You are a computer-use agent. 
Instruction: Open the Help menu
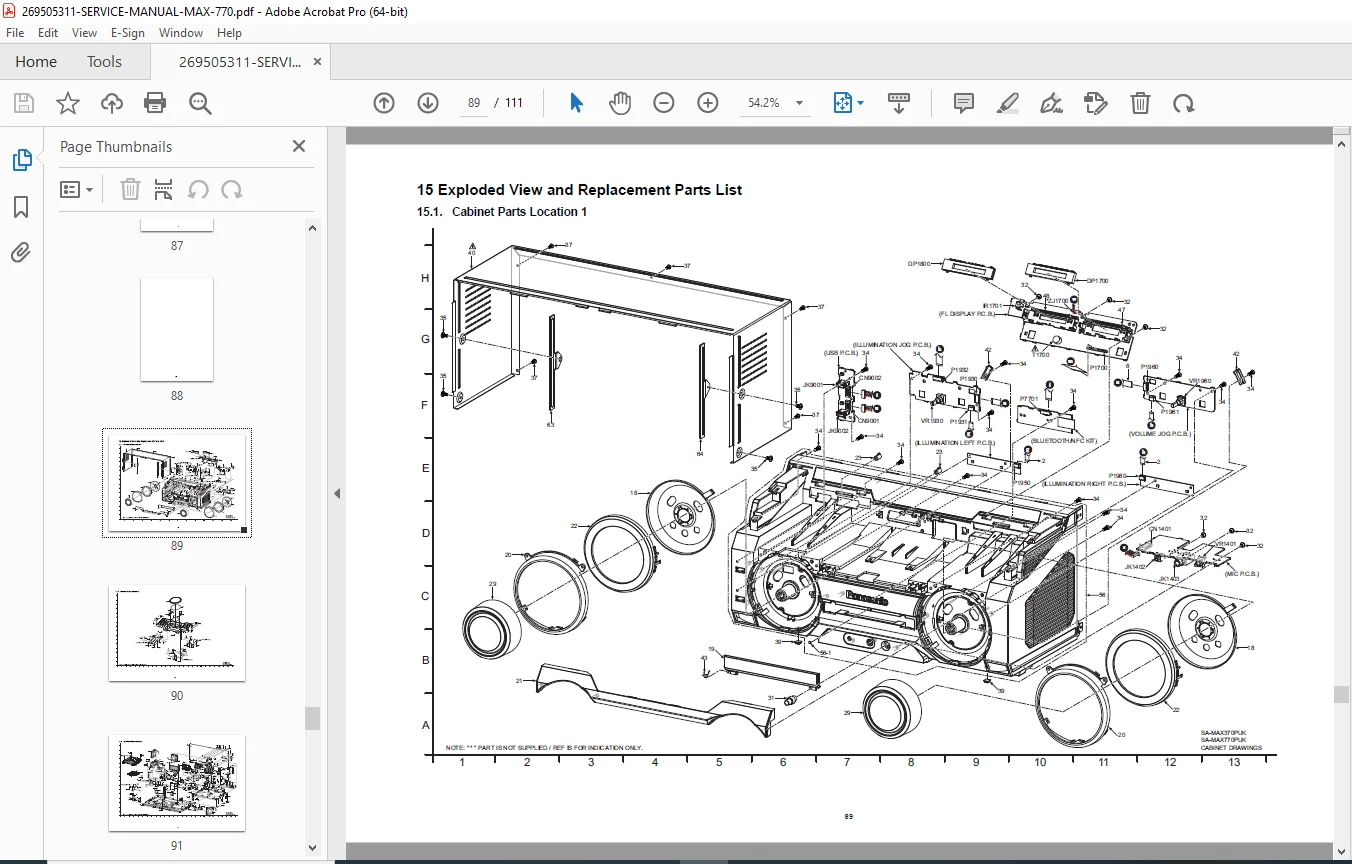pyautogui.click(x=229, y=33)
